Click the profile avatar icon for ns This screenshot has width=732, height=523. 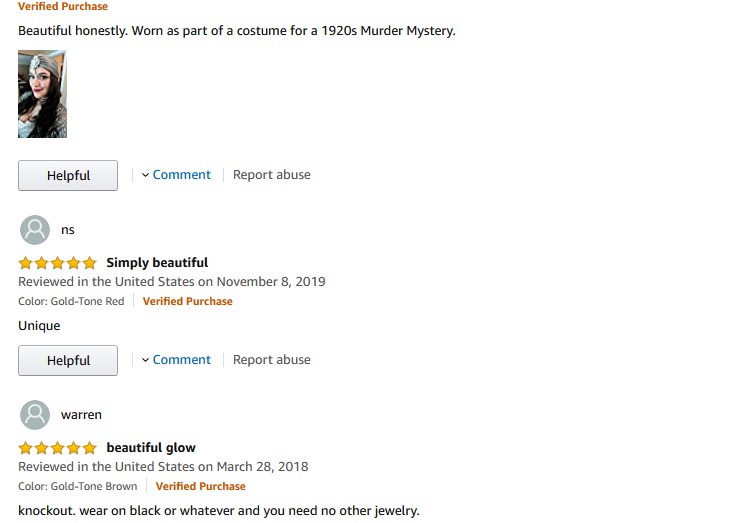tap(35, 230)
